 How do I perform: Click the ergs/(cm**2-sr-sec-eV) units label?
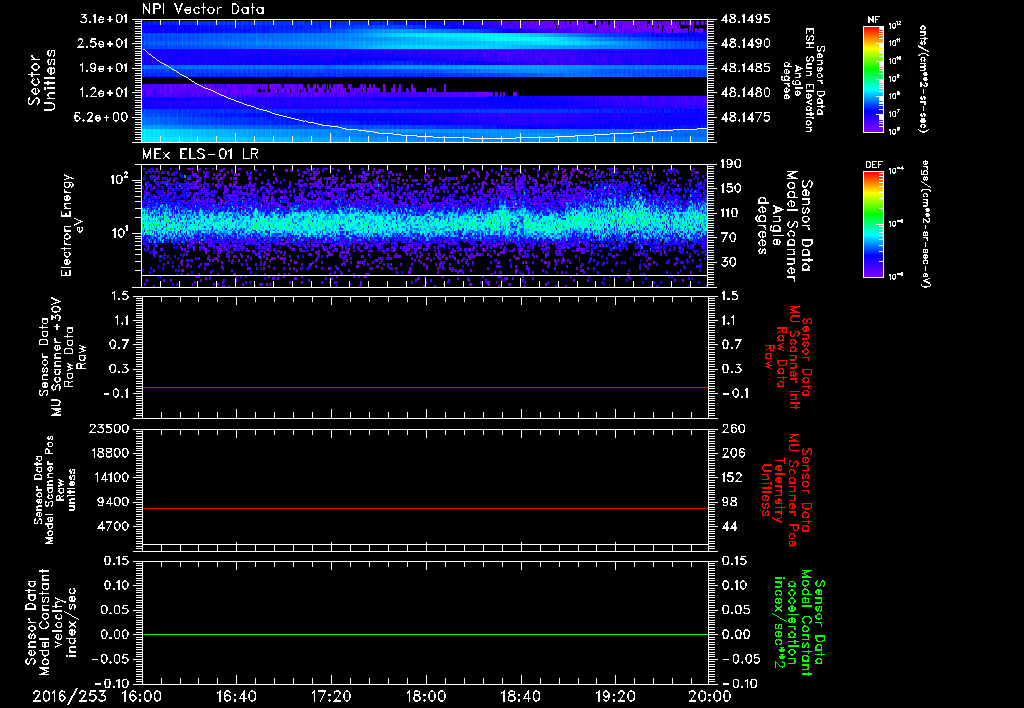925,225
